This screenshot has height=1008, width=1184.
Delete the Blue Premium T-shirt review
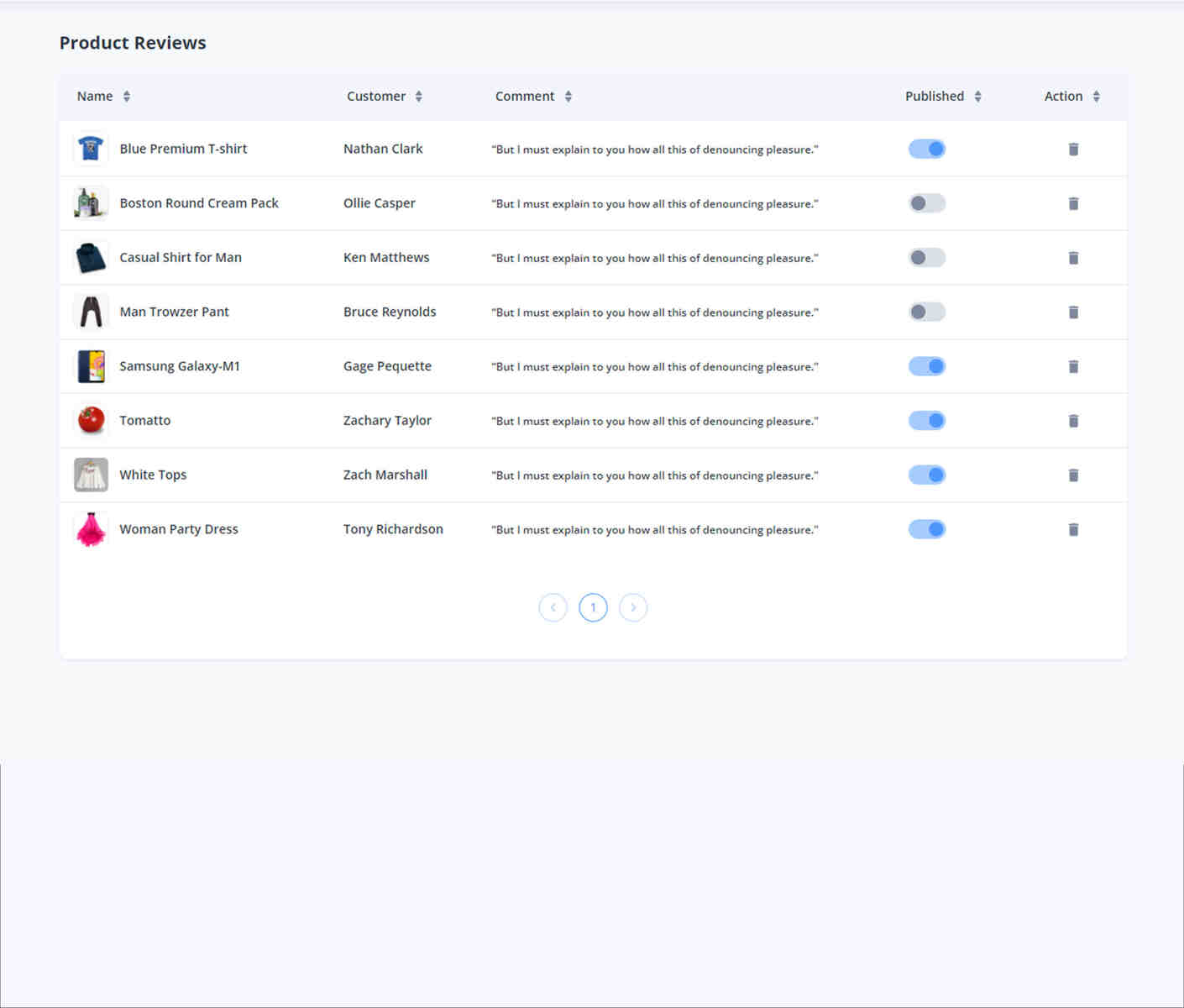[x=1073, y=150]
